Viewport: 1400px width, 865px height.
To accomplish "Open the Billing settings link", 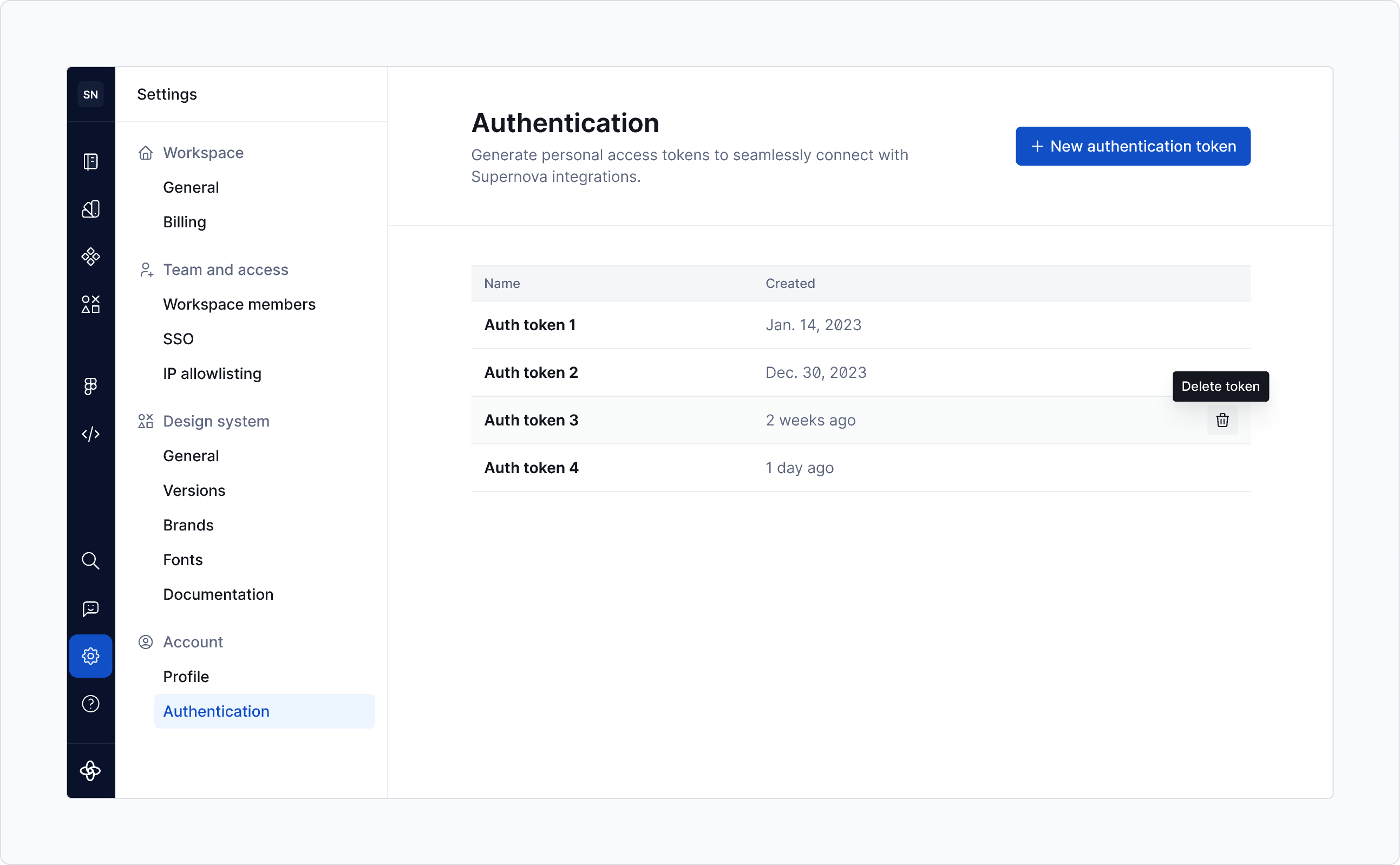I will pyautogui.click(x=184, y=222).
